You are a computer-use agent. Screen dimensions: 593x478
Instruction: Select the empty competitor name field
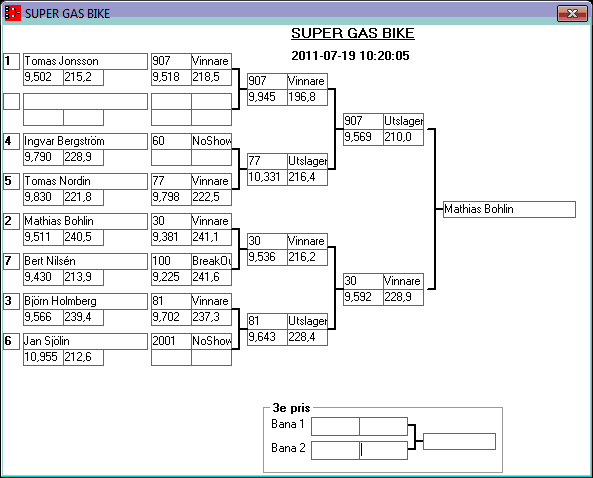point(85,102)
